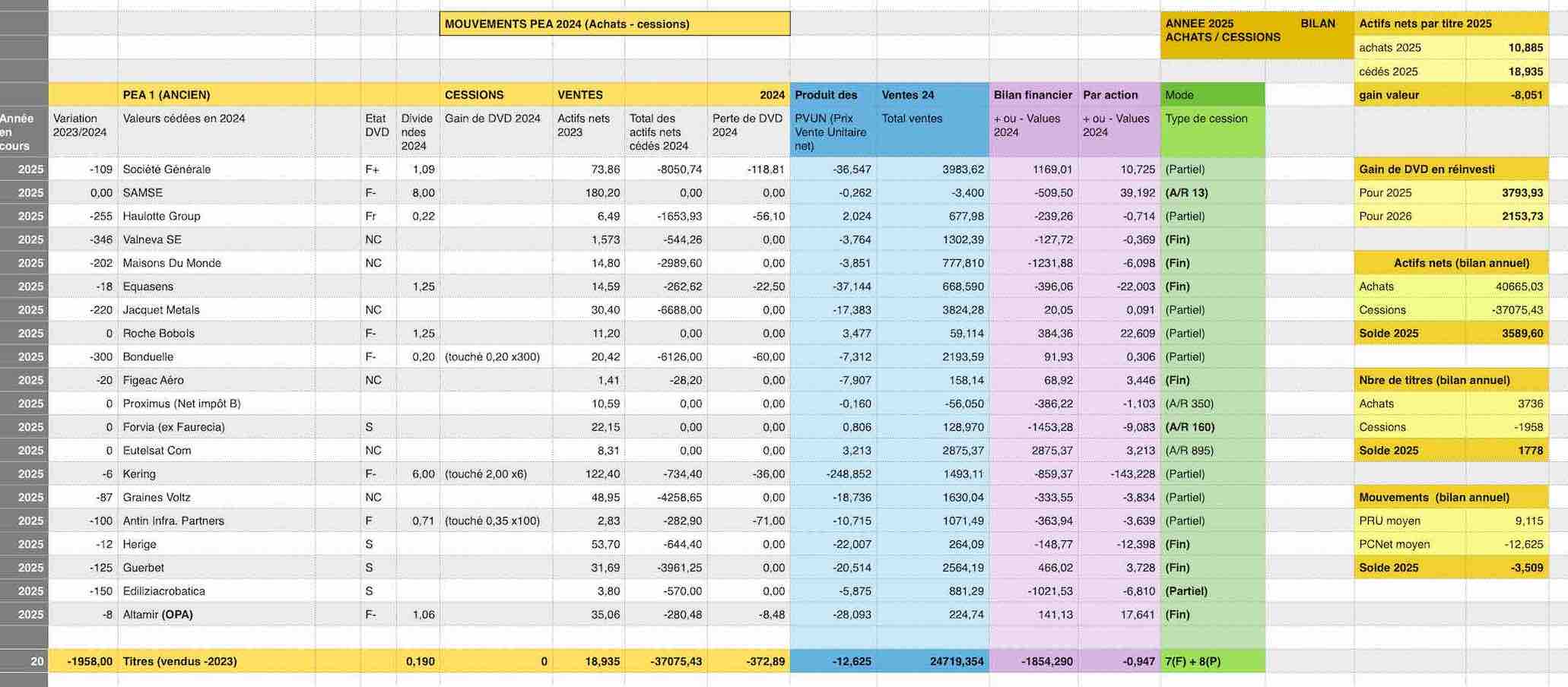Click the Guerbet name cell

tap(217, 568)
